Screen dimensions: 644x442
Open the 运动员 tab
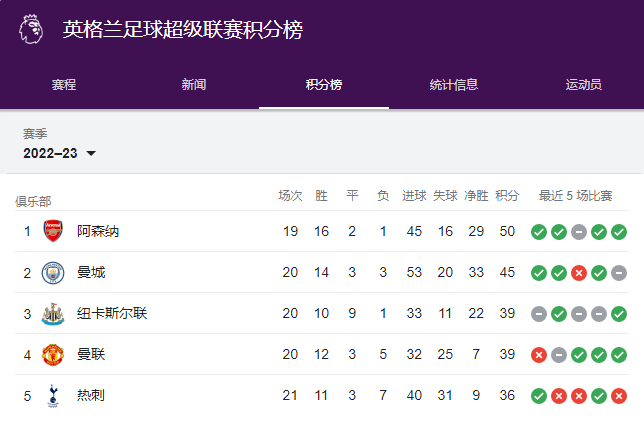(x=583, y=85)
